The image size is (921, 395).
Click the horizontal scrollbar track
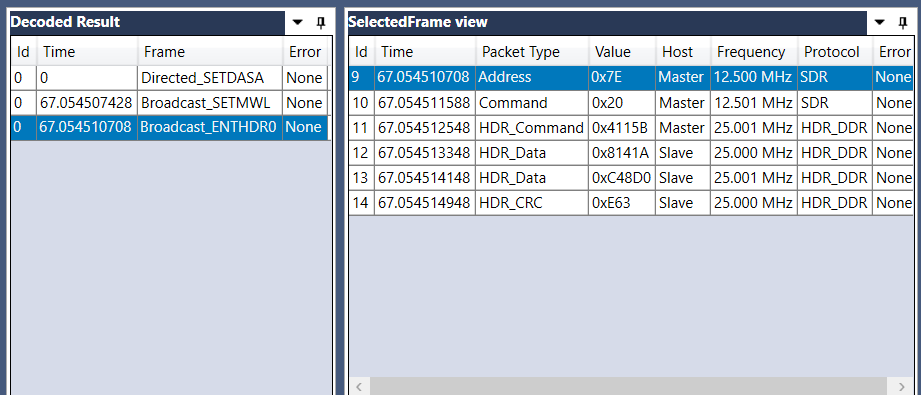pos(631,386)
